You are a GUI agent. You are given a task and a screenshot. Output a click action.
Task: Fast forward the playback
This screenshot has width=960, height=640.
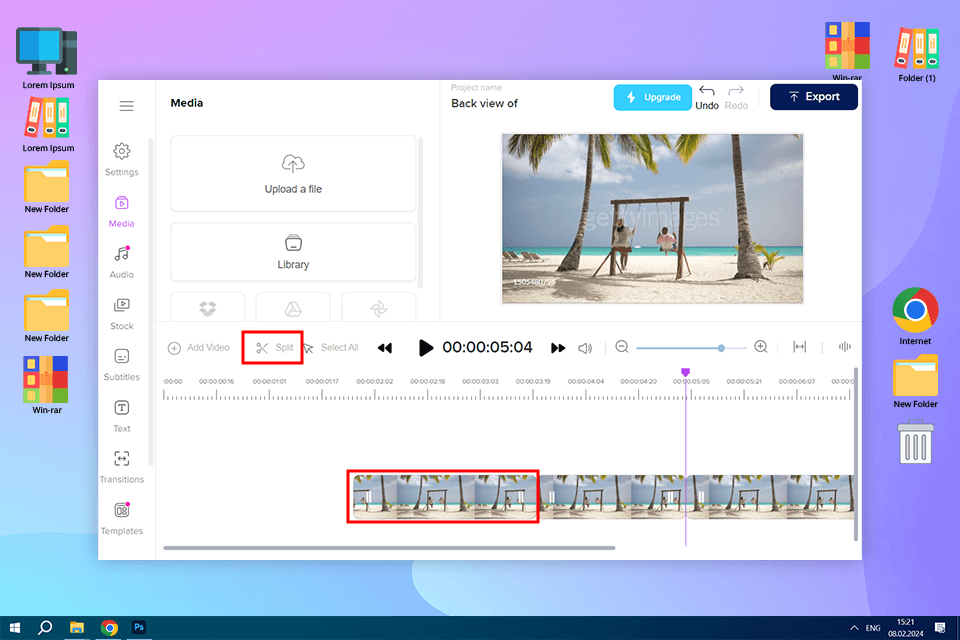[558, 348]
